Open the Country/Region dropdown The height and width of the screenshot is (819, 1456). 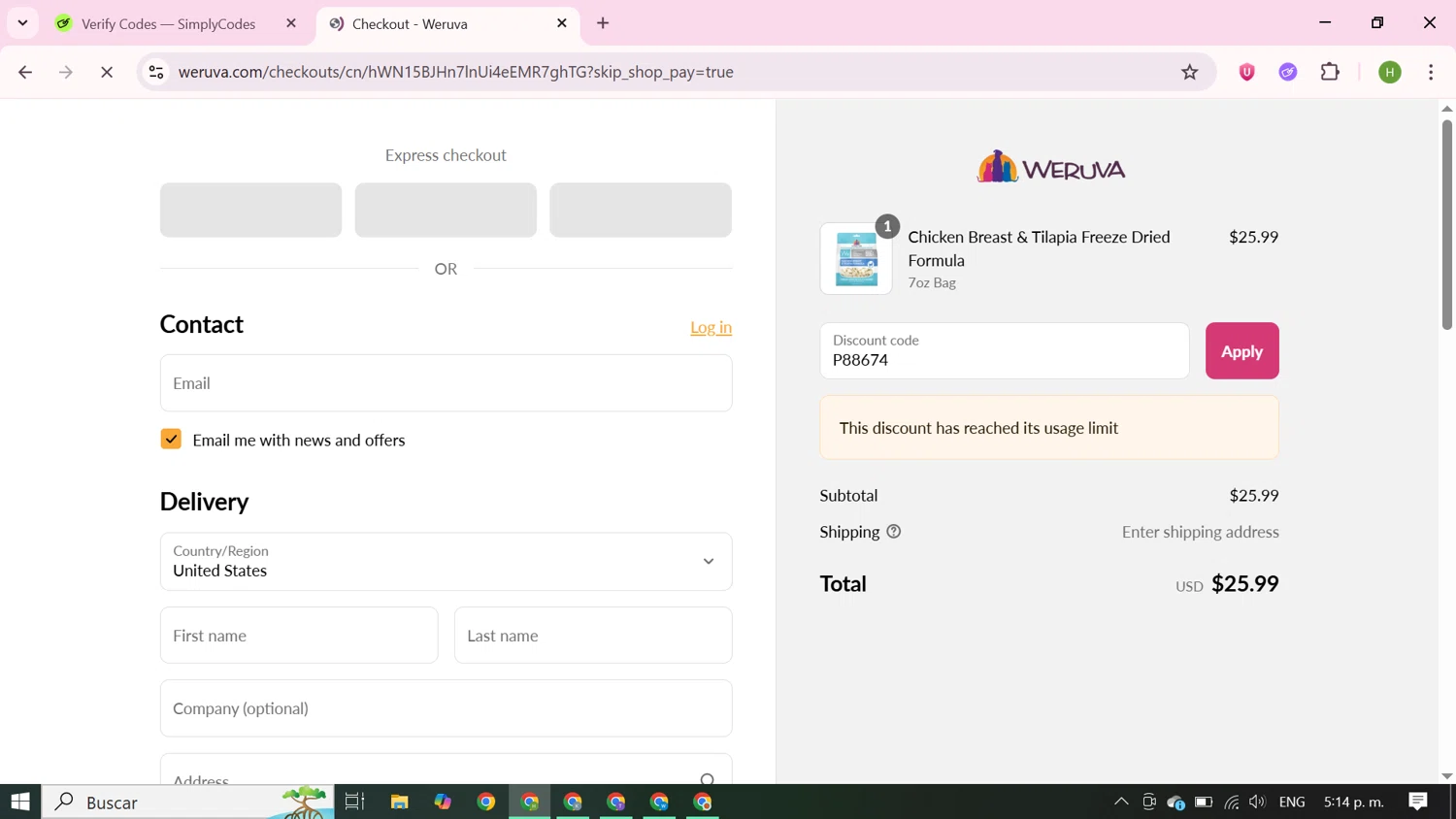tap(446, 561)
